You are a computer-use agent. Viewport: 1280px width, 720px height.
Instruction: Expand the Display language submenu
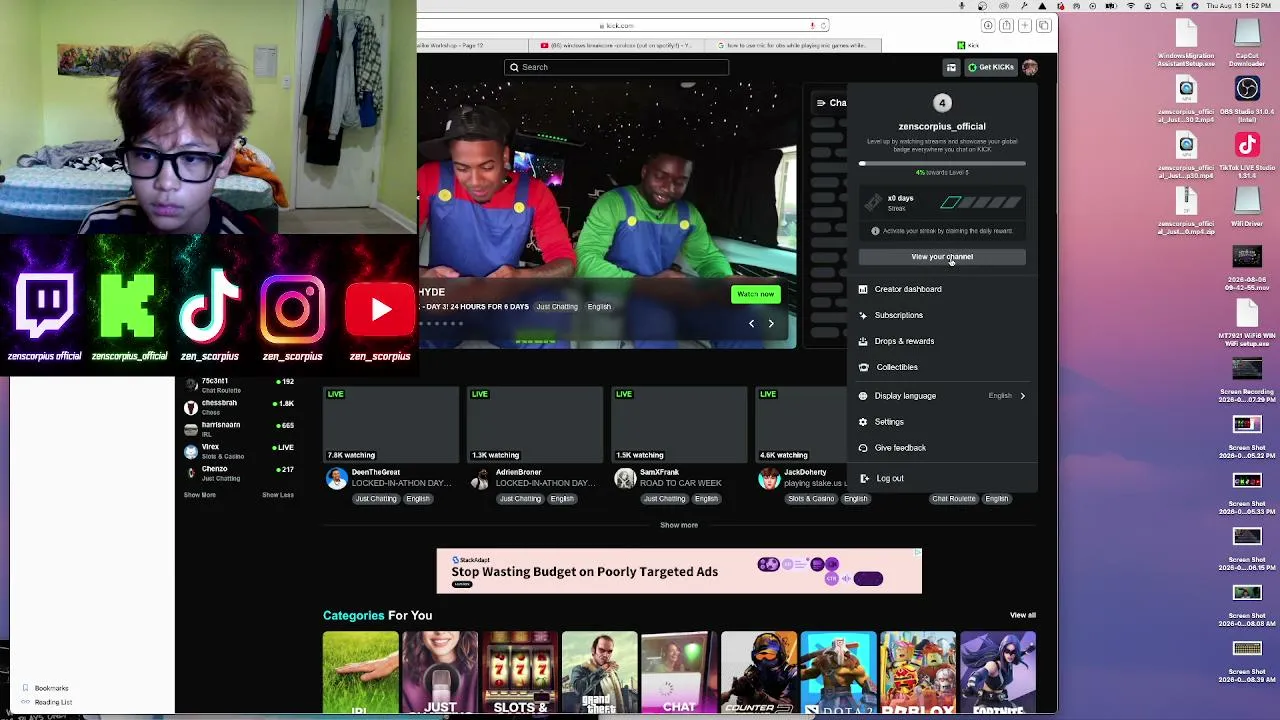click(x=942, y=396)
